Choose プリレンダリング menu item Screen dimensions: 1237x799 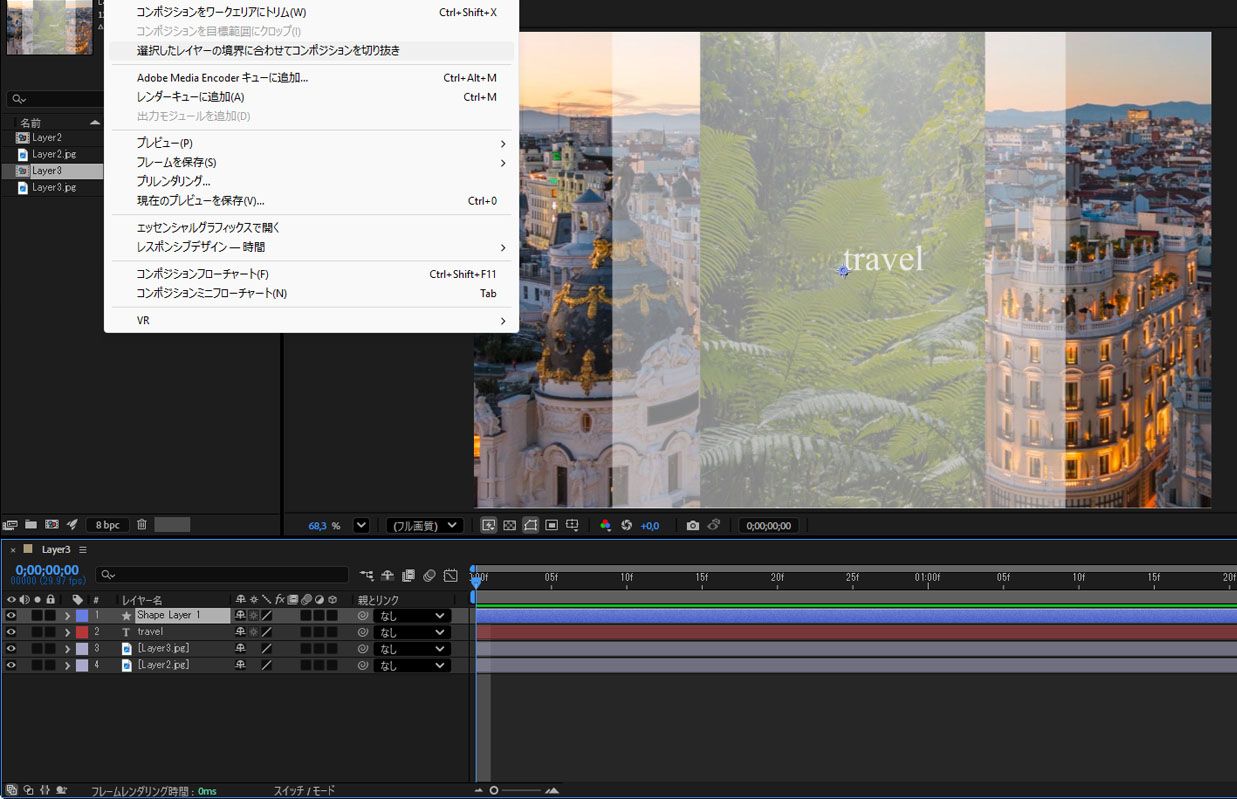tap(312, 181)
